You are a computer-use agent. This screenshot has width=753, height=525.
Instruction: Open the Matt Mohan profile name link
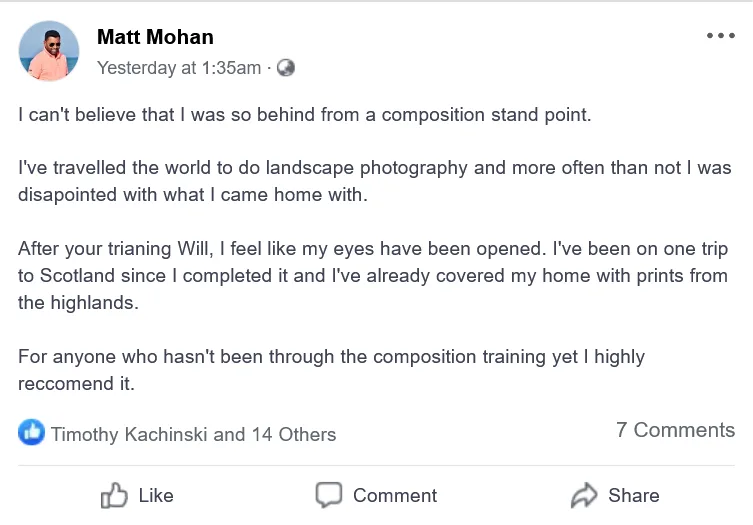click(x=155, y=38)
